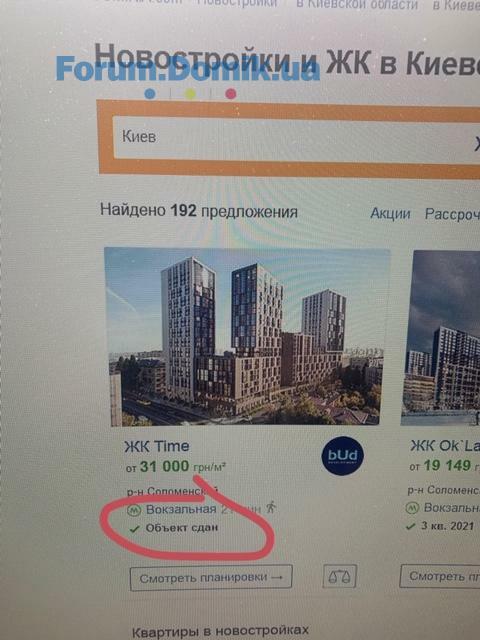The image size is (480, 640).
Task: Click the metro icon under ЖК Ok'Land
Action: pos(412,509)
